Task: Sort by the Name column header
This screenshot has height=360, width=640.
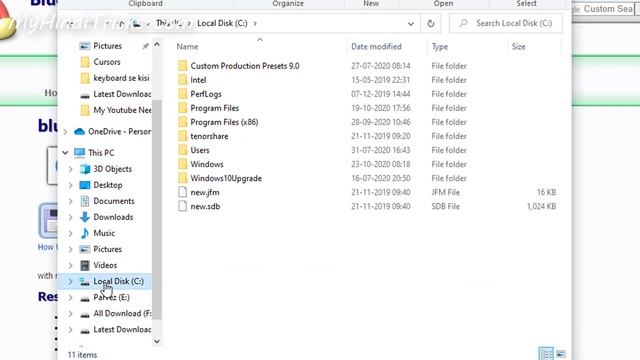Action: (x=187, y=47)
